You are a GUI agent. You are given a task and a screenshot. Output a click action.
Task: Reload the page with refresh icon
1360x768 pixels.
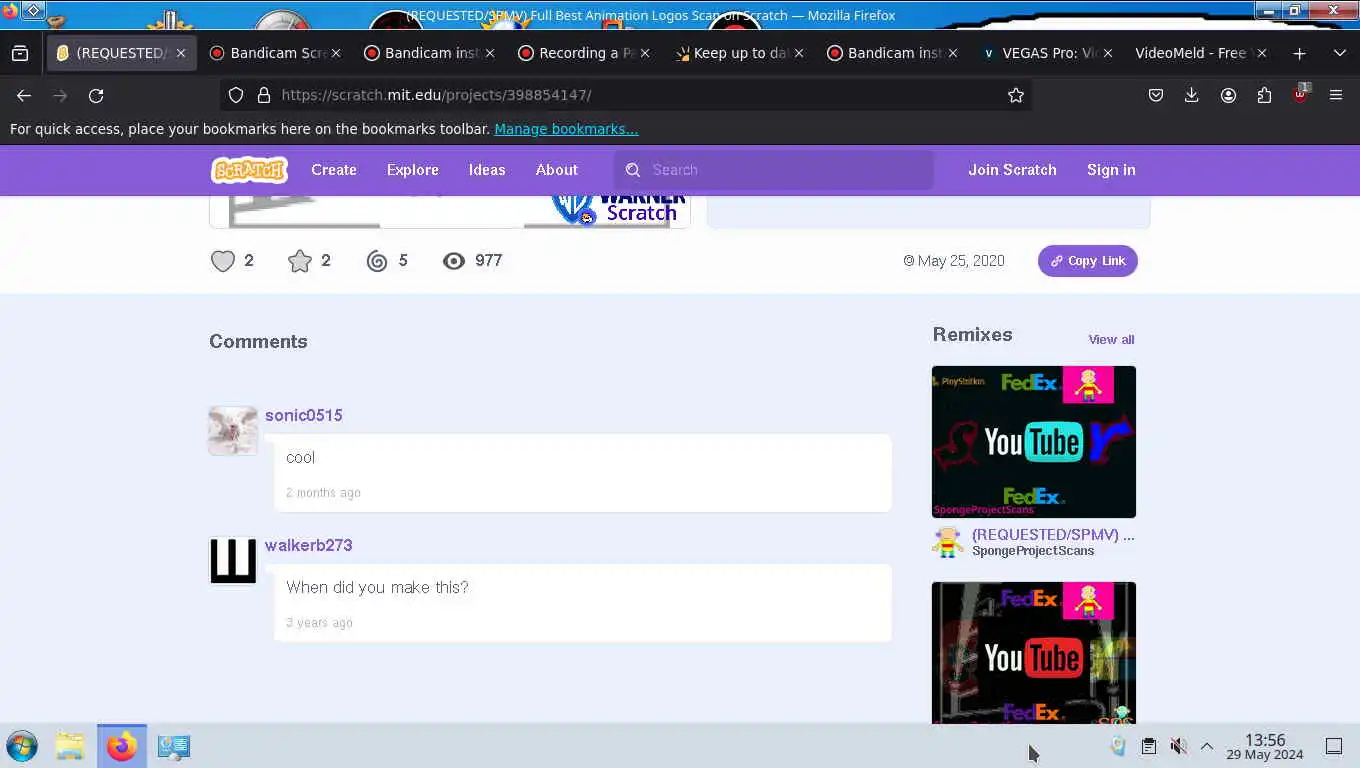96,95
